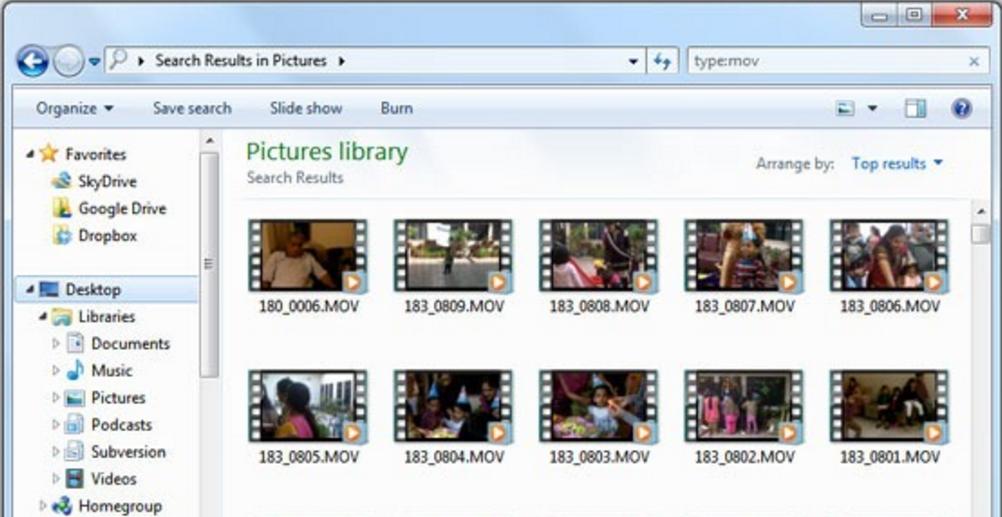Click Save search in toolbar
Viewport: 1002px width, 517px height.
coord(192,108)
